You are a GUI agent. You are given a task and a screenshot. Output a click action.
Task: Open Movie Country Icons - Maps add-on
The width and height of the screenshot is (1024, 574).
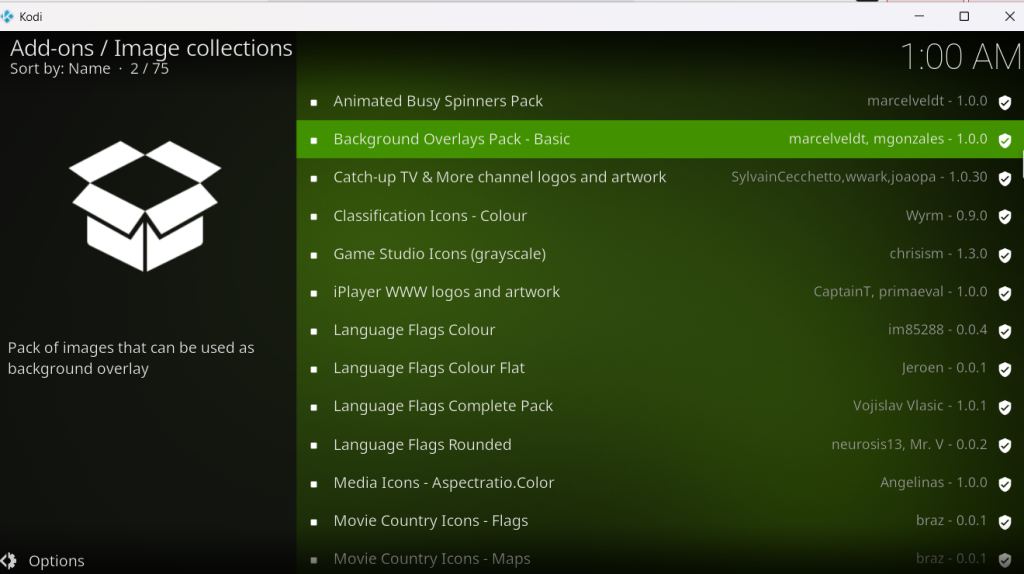click(x=660, y=558)
